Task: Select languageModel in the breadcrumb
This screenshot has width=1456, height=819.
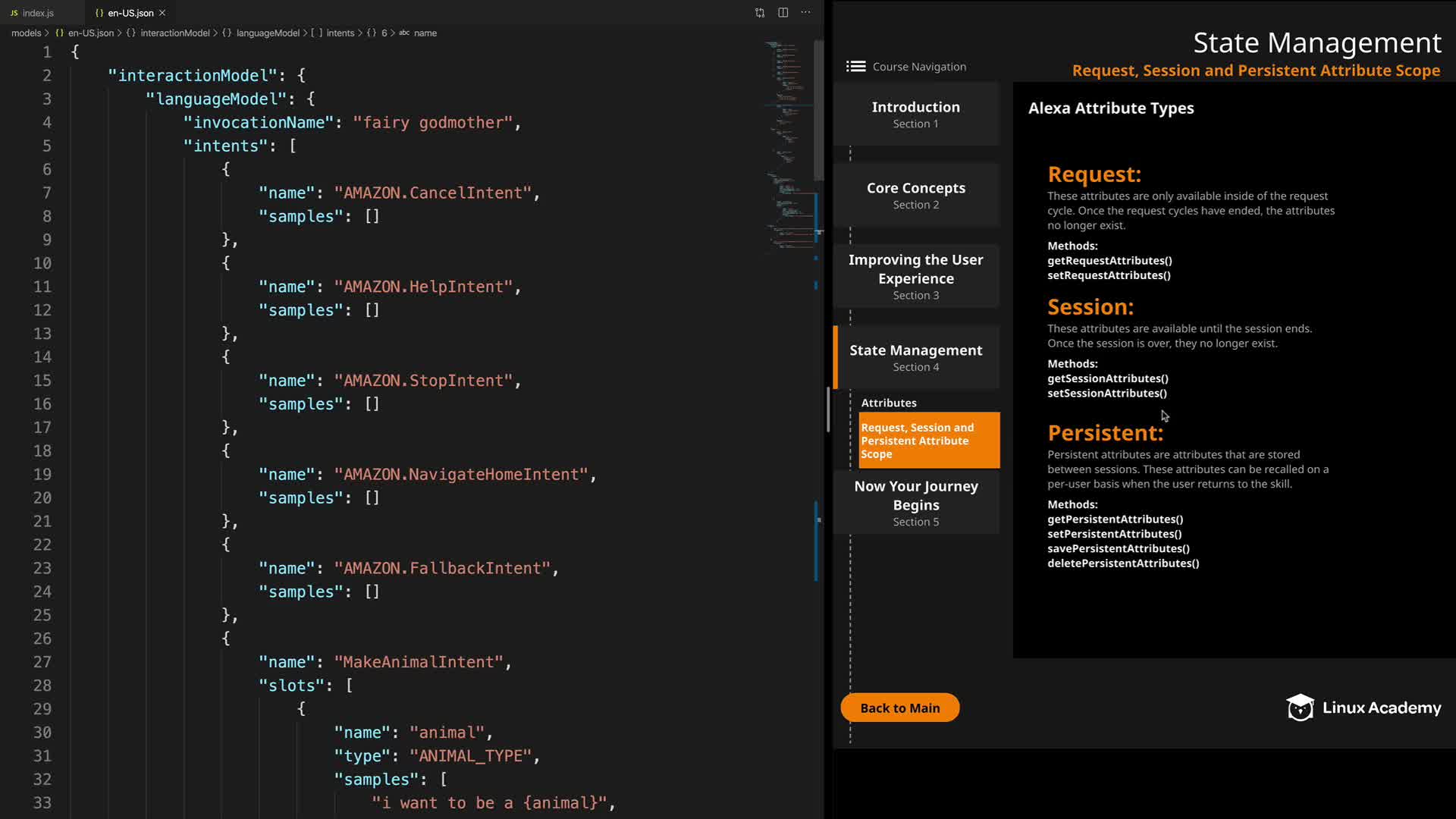Action: pos(268,33)
